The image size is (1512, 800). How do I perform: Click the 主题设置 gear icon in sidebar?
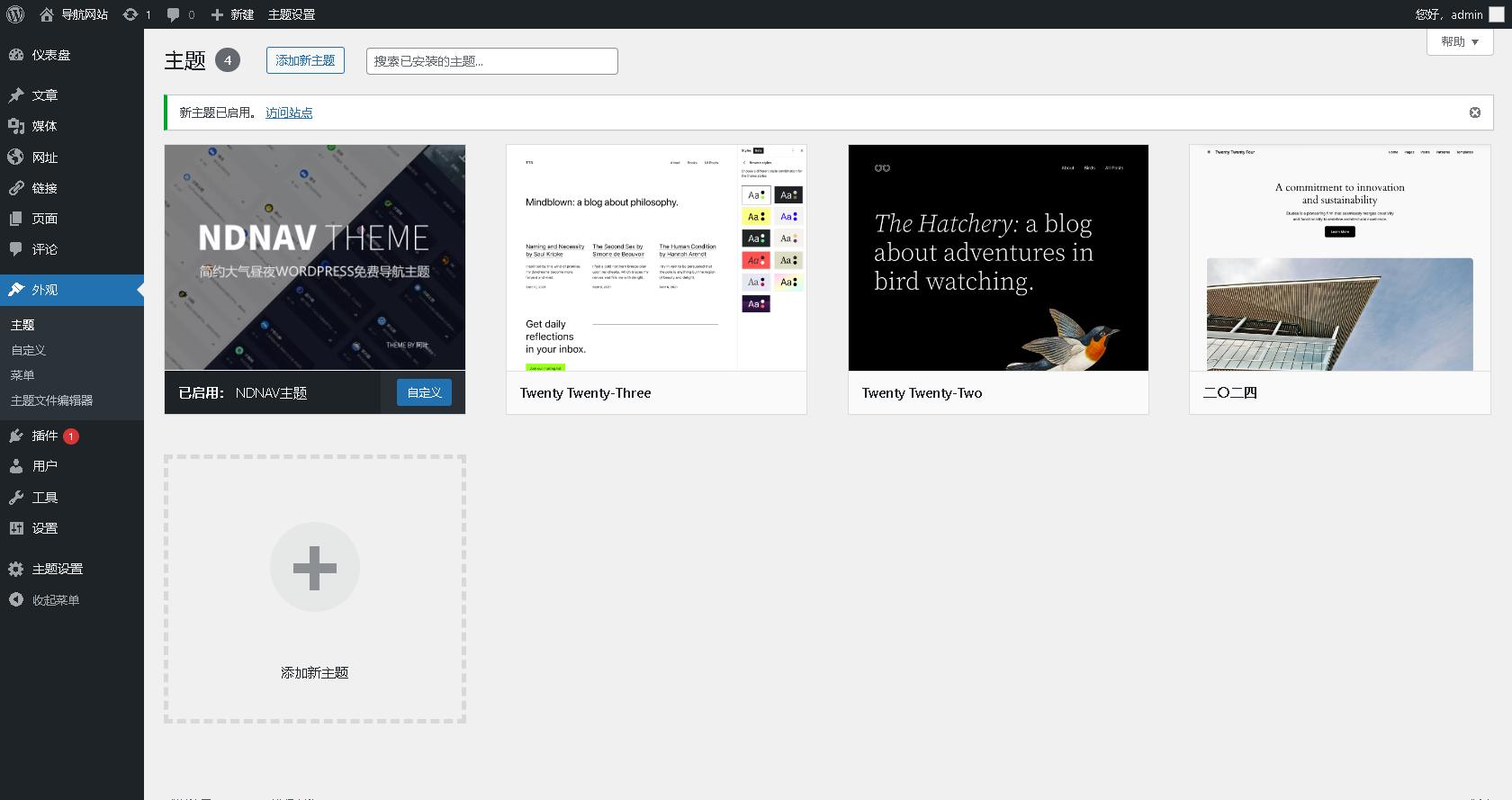(x=16, y=569)
